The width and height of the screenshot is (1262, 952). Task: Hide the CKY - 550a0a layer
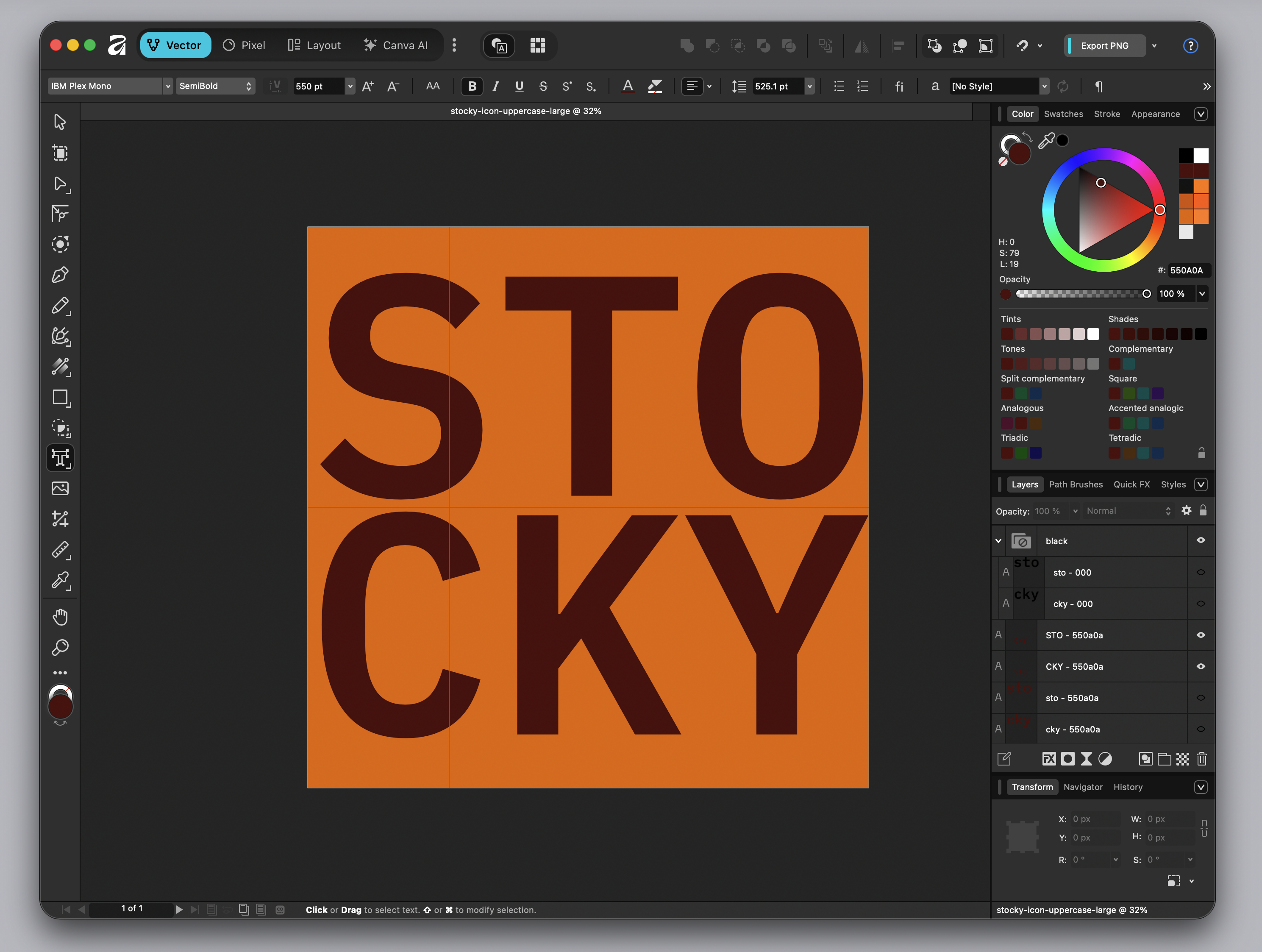coord(1201,667)
